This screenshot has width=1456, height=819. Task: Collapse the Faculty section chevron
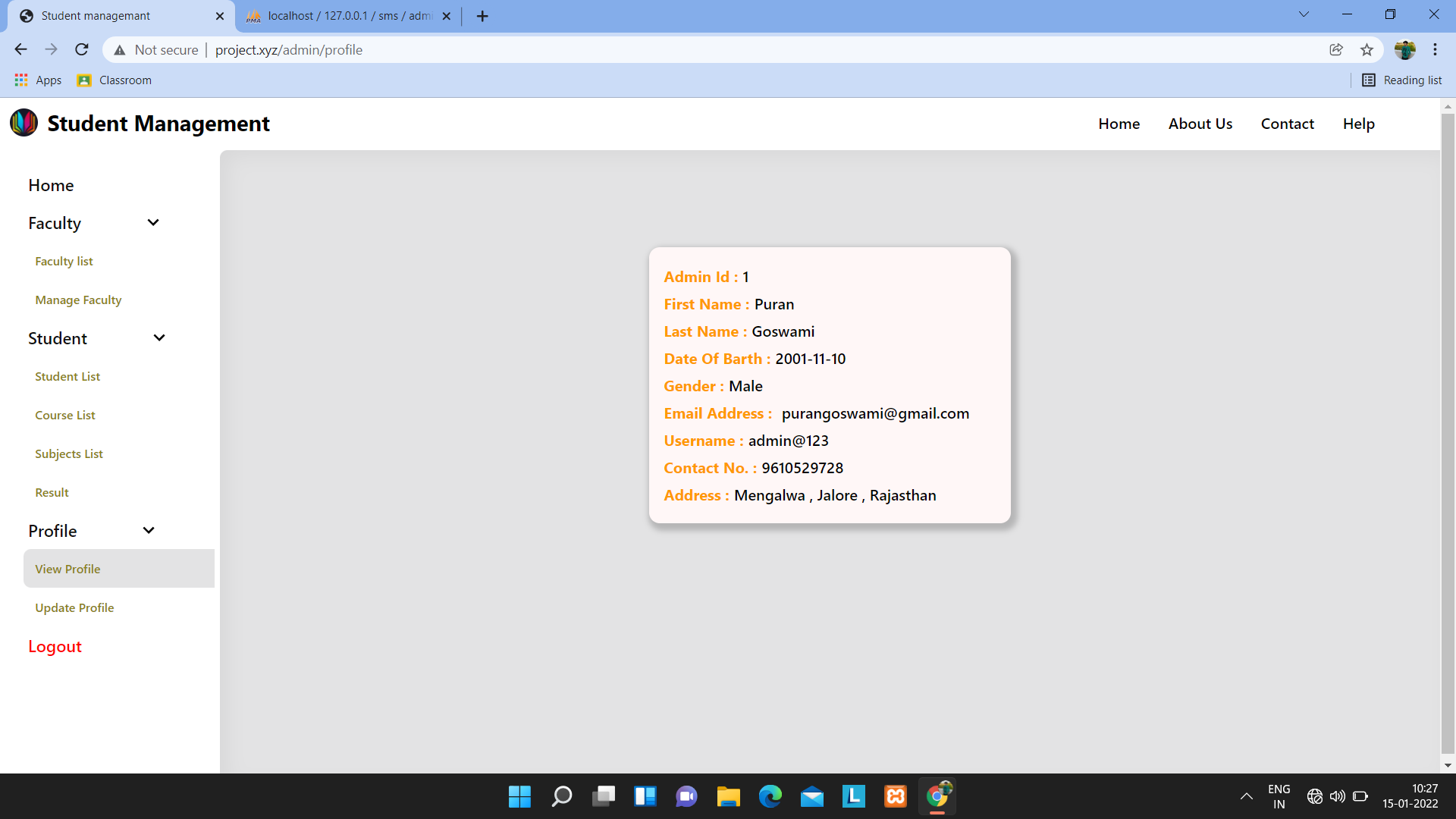152,222
